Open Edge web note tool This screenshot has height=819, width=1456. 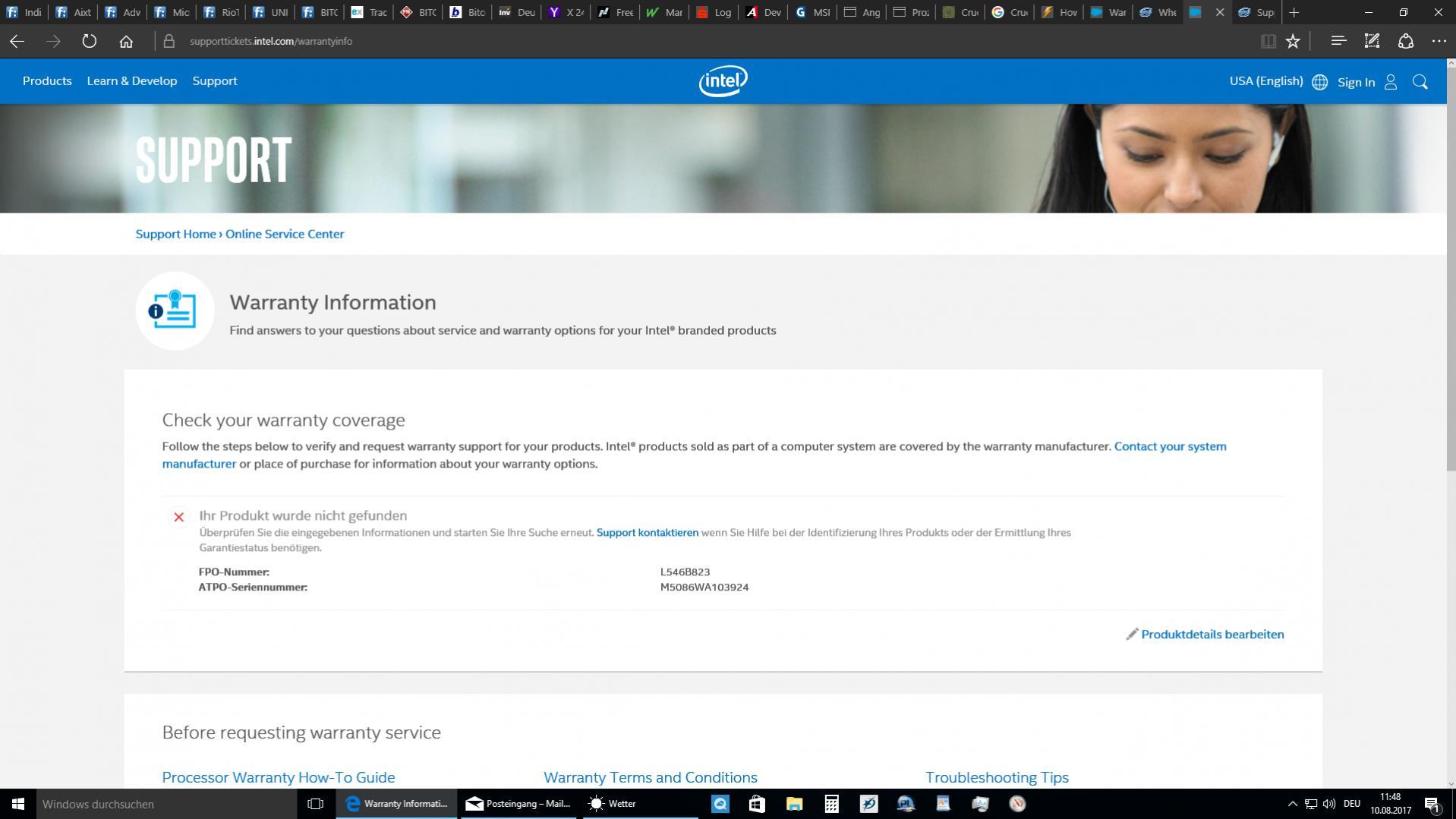point(1372,41)
